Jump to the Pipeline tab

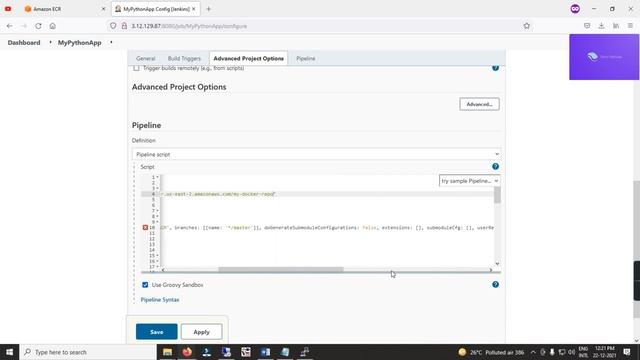tap(306, 58)
